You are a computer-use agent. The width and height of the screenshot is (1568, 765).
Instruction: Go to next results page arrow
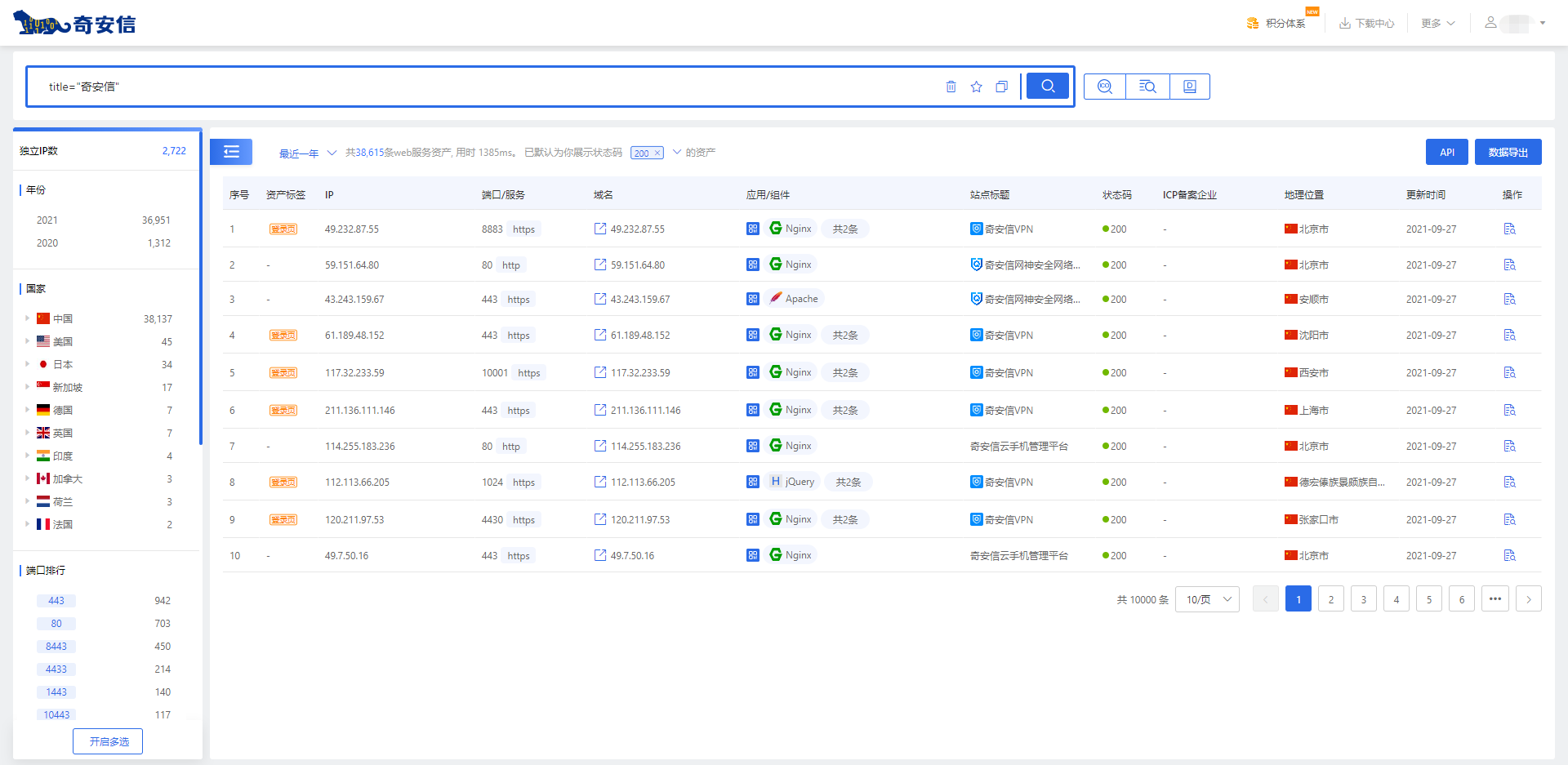coord(1529,599)
